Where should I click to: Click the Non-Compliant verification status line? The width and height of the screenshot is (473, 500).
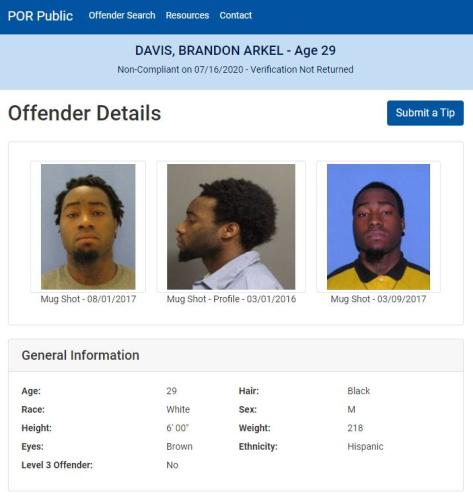[x=235, y=69]
